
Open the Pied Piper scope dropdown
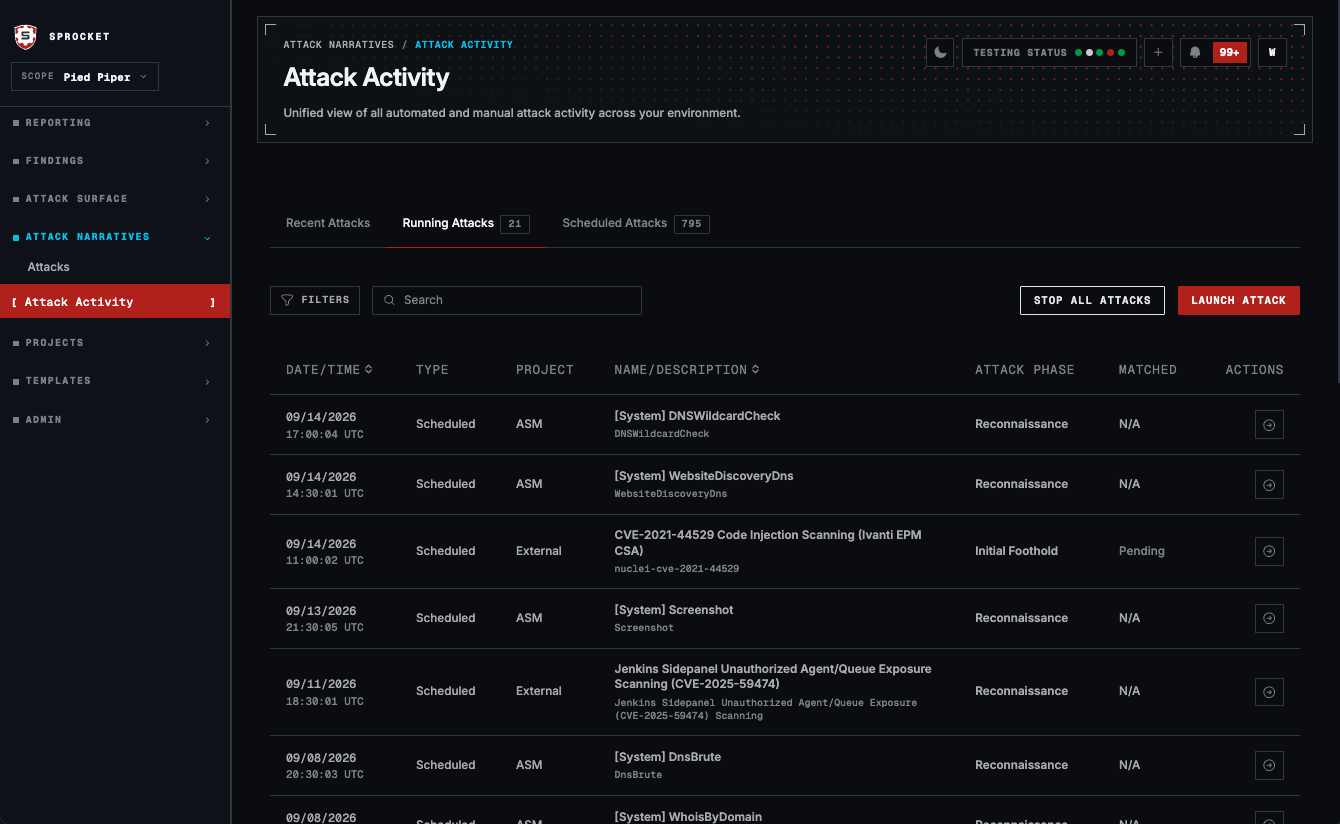85,77
